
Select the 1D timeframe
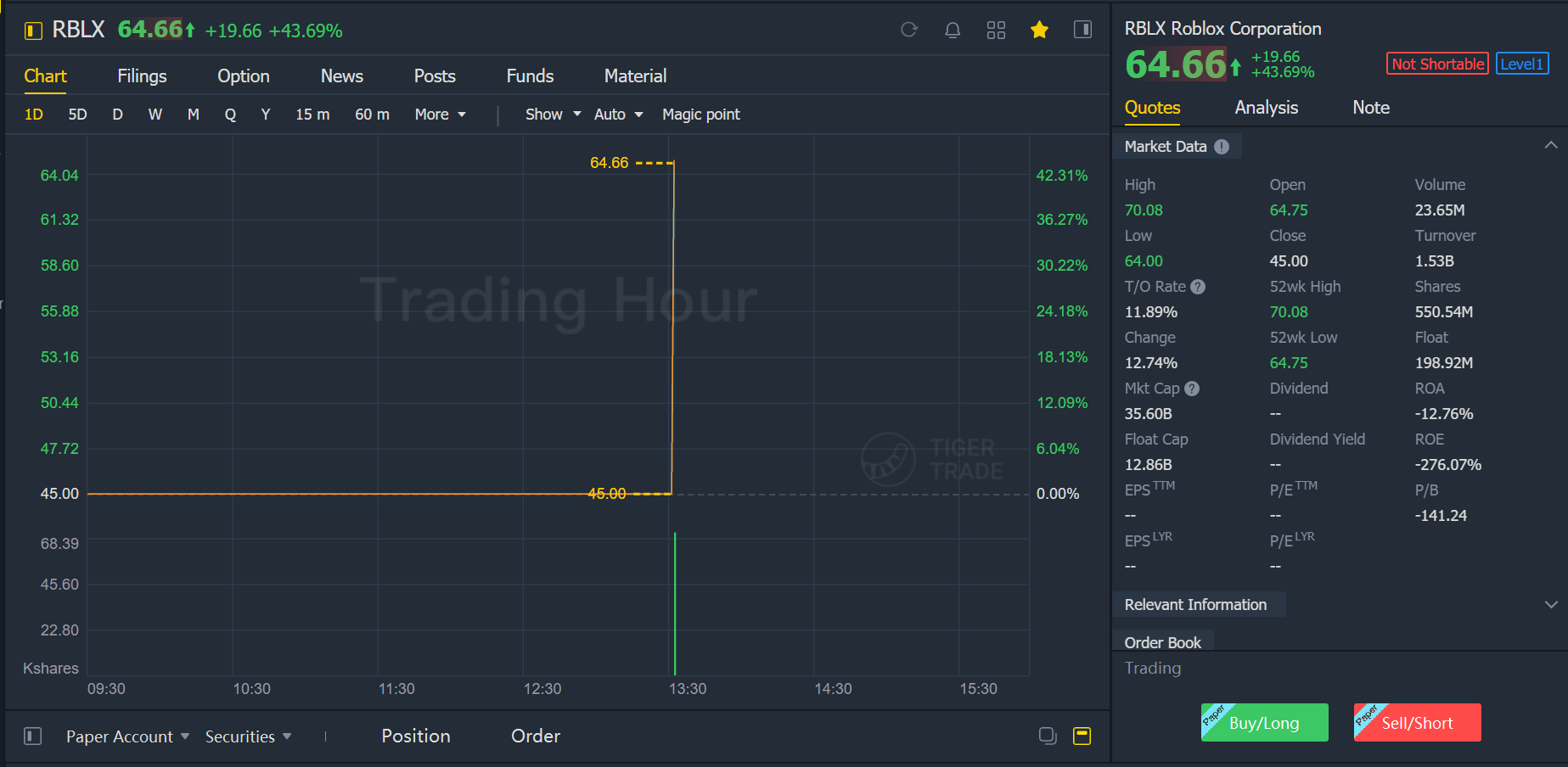coord(34,115)
